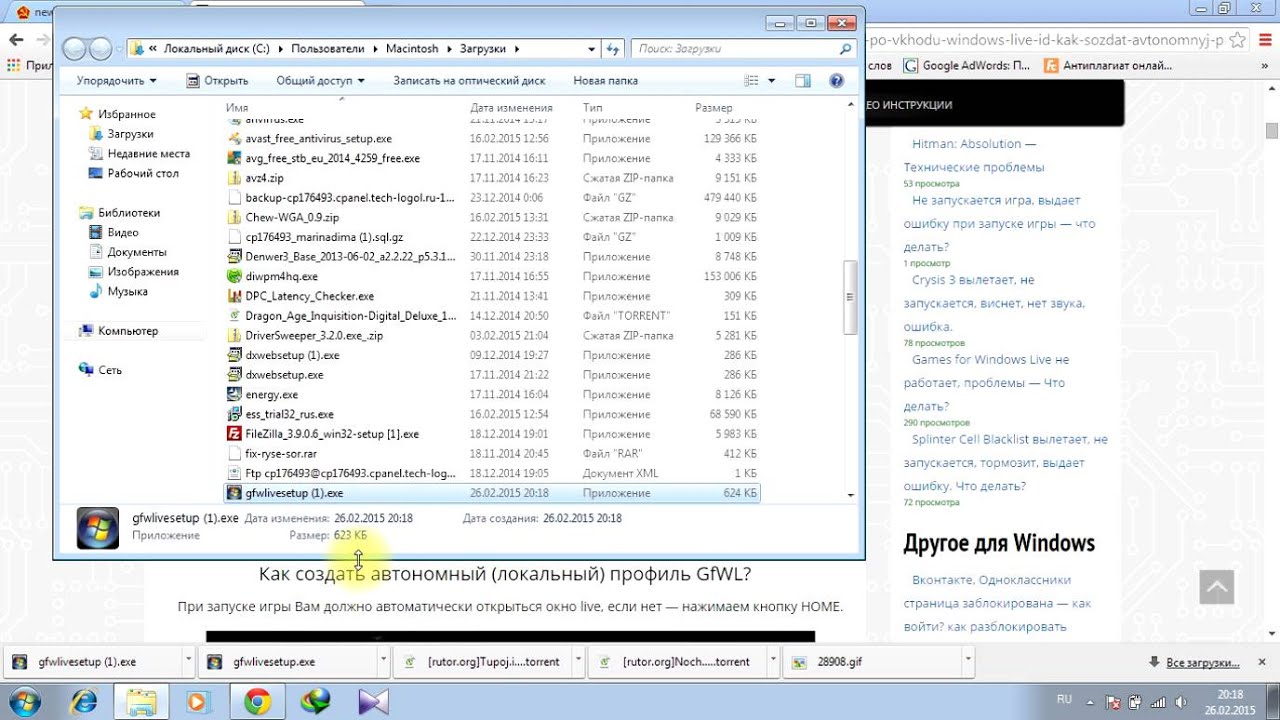Open Документы library in sidebar

pos(137,252)
